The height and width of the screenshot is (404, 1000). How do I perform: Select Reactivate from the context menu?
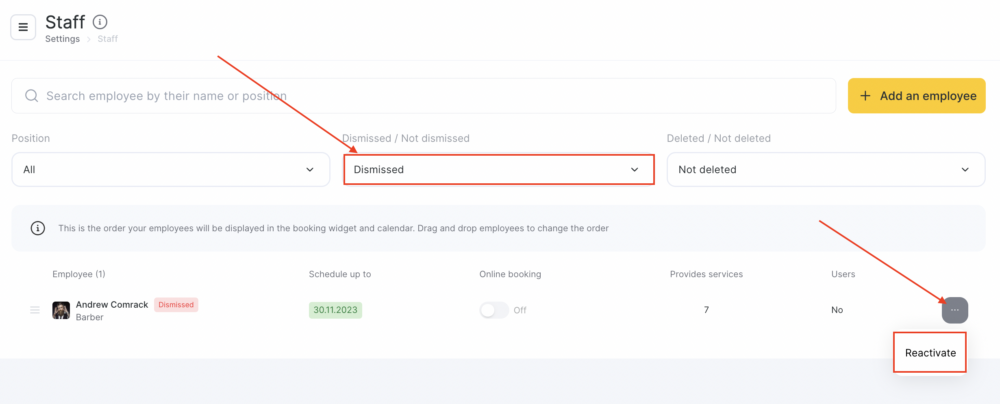point(930,353)
